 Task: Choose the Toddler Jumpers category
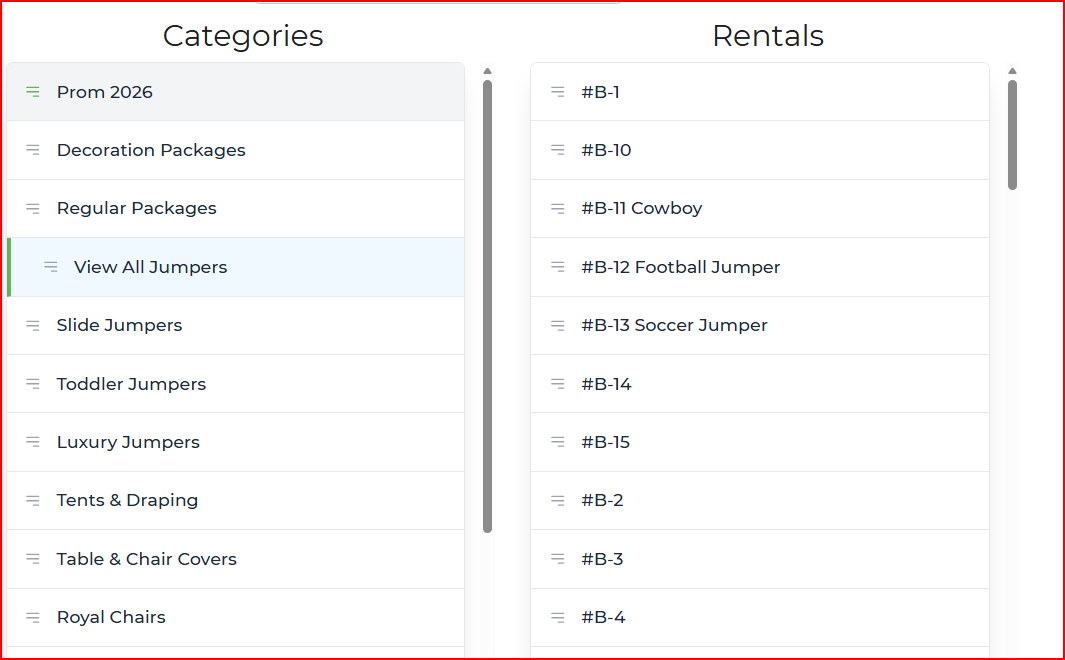pos(131,384)
